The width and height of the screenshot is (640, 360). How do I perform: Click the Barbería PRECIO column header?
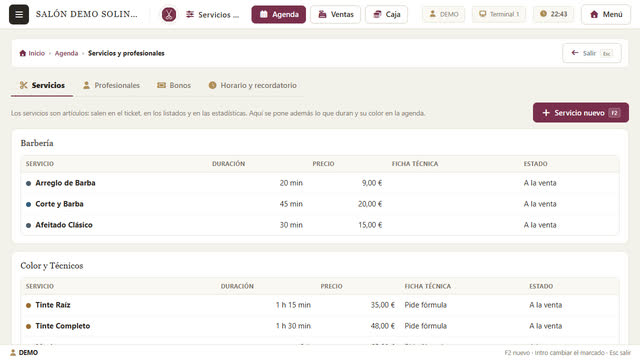pyautogui.click(x=323, y=164)
